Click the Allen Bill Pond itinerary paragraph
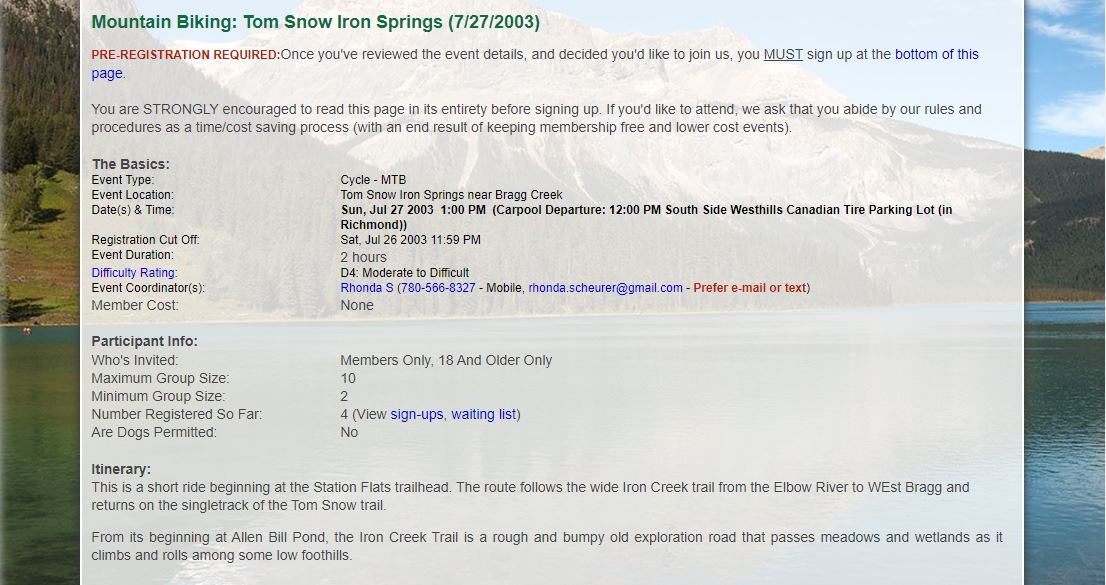This screenshot has height=585, width=1106. tap(547, 546)
